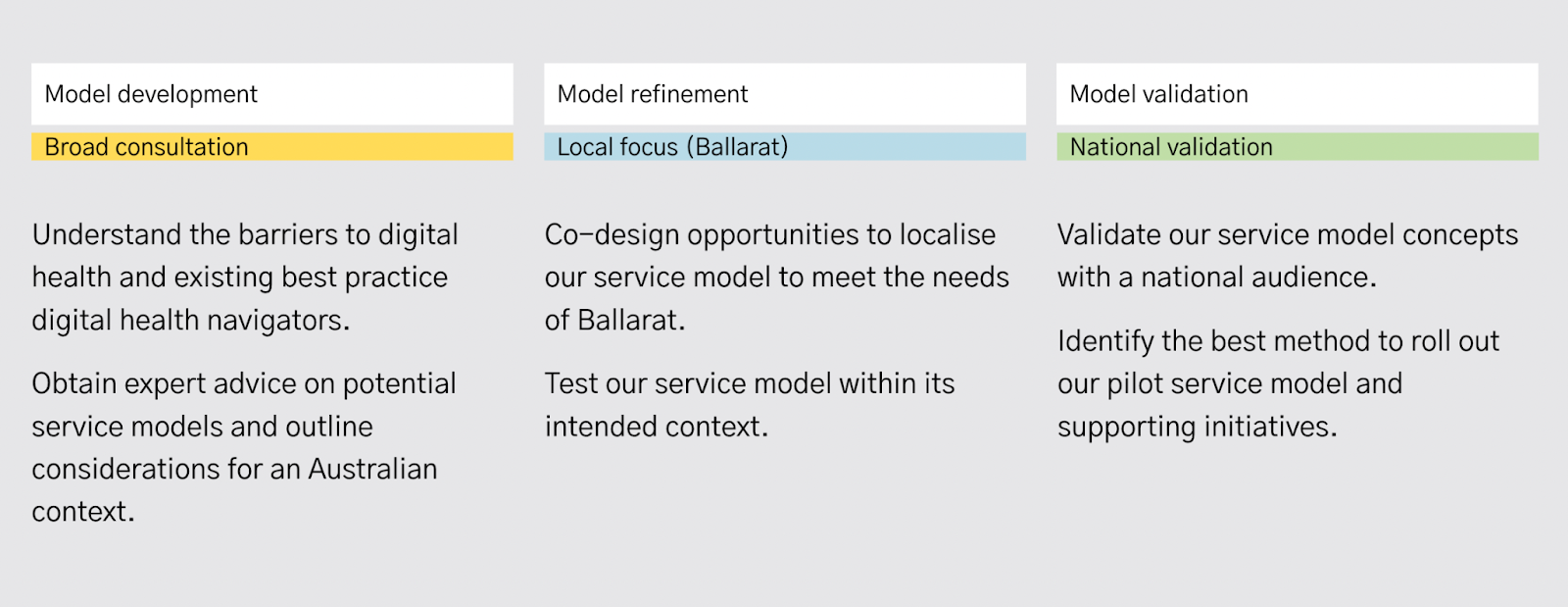Click the words 'Model validation'
The width and height of the screenshot is (1568, 607).
tap(1159, 94)
